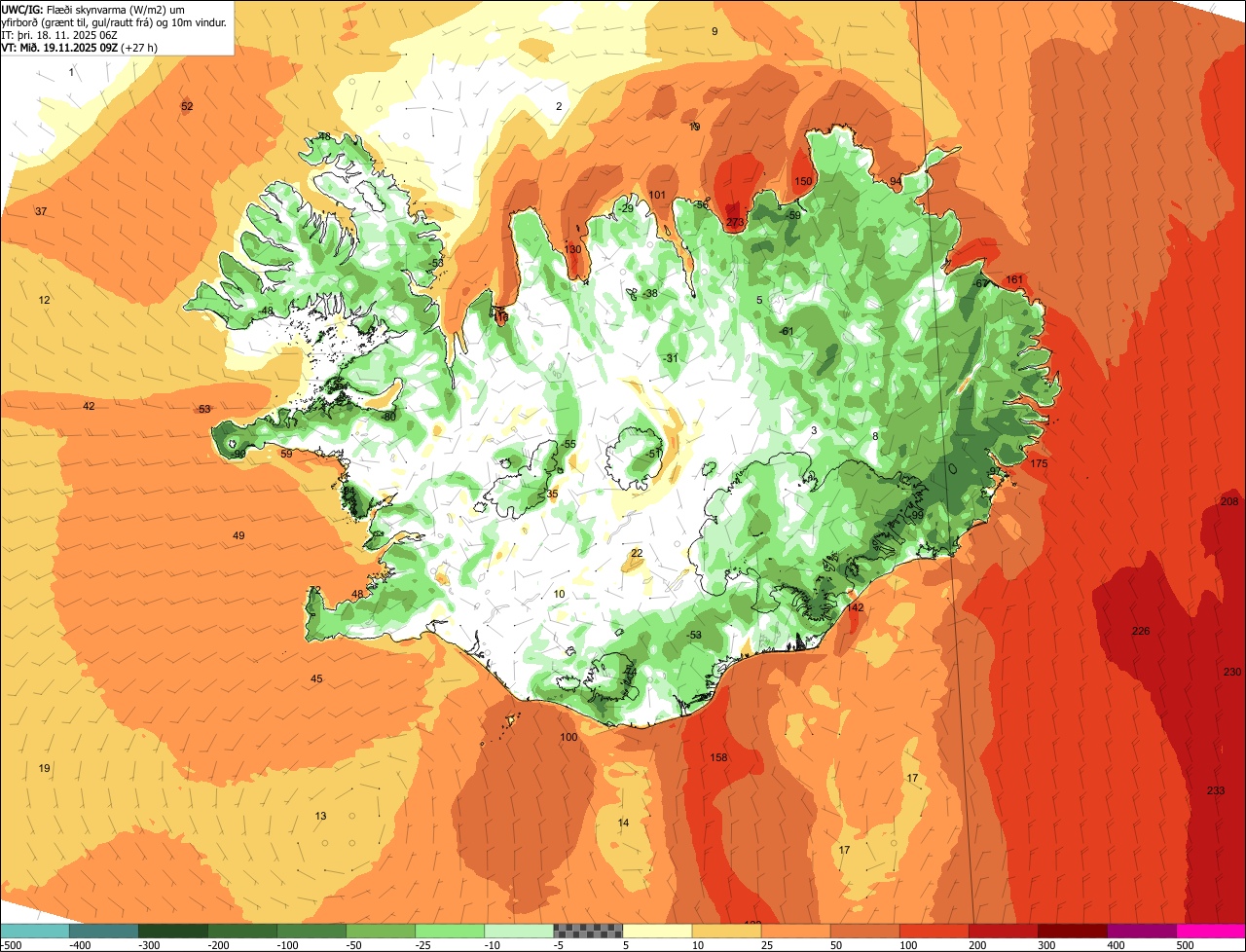Click the map value '52' in the northwest sea
The height and width of the screenshot is (952, 1246).
tap(187, 106)
